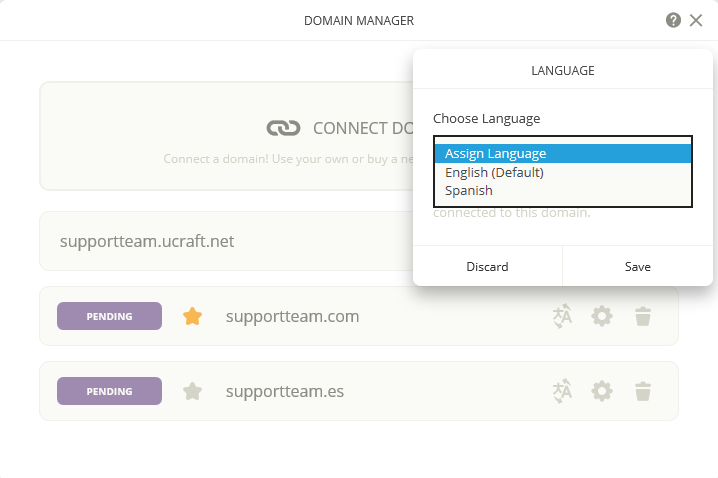Click PENDING badge of supportteam.es
This screenshot has width=718, height=478.
tap(109, 391)
